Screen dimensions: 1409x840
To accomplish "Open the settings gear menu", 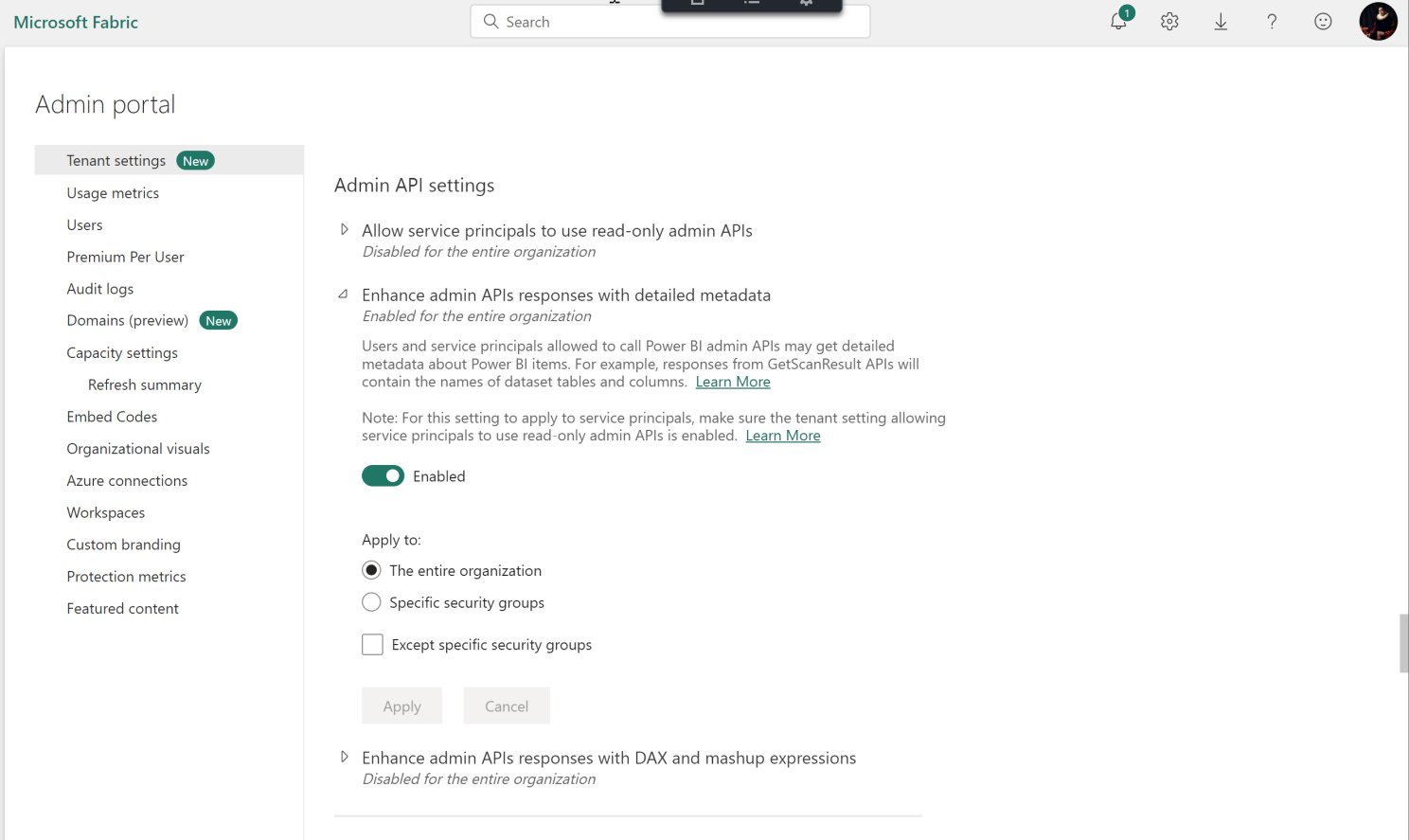I will (x=1169, y=21).
